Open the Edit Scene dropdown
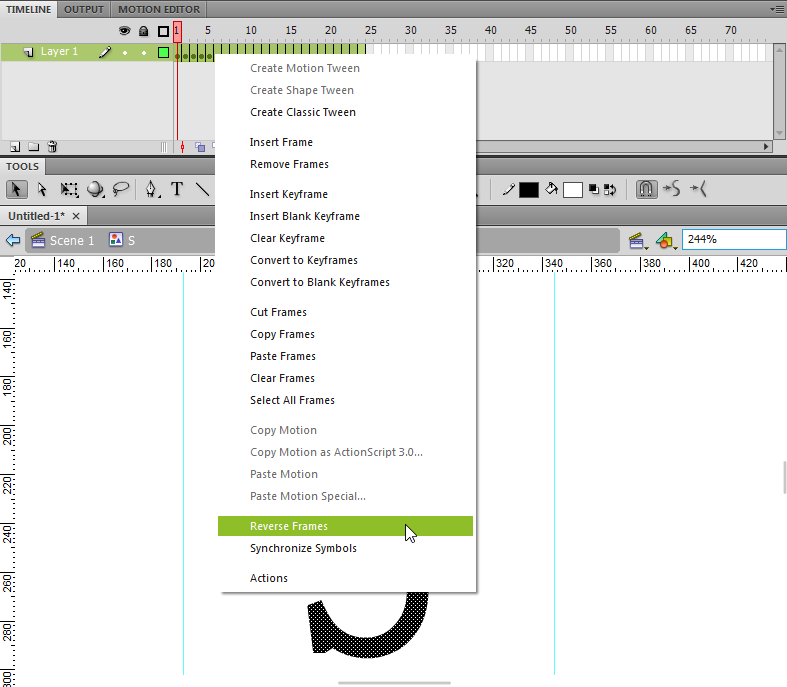This screenshot has height=687, width=787. point(637,240)
